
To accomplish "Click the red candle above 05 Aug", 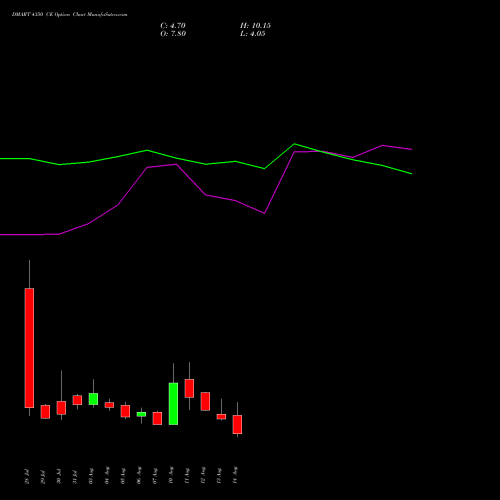I will pos(125,411).
